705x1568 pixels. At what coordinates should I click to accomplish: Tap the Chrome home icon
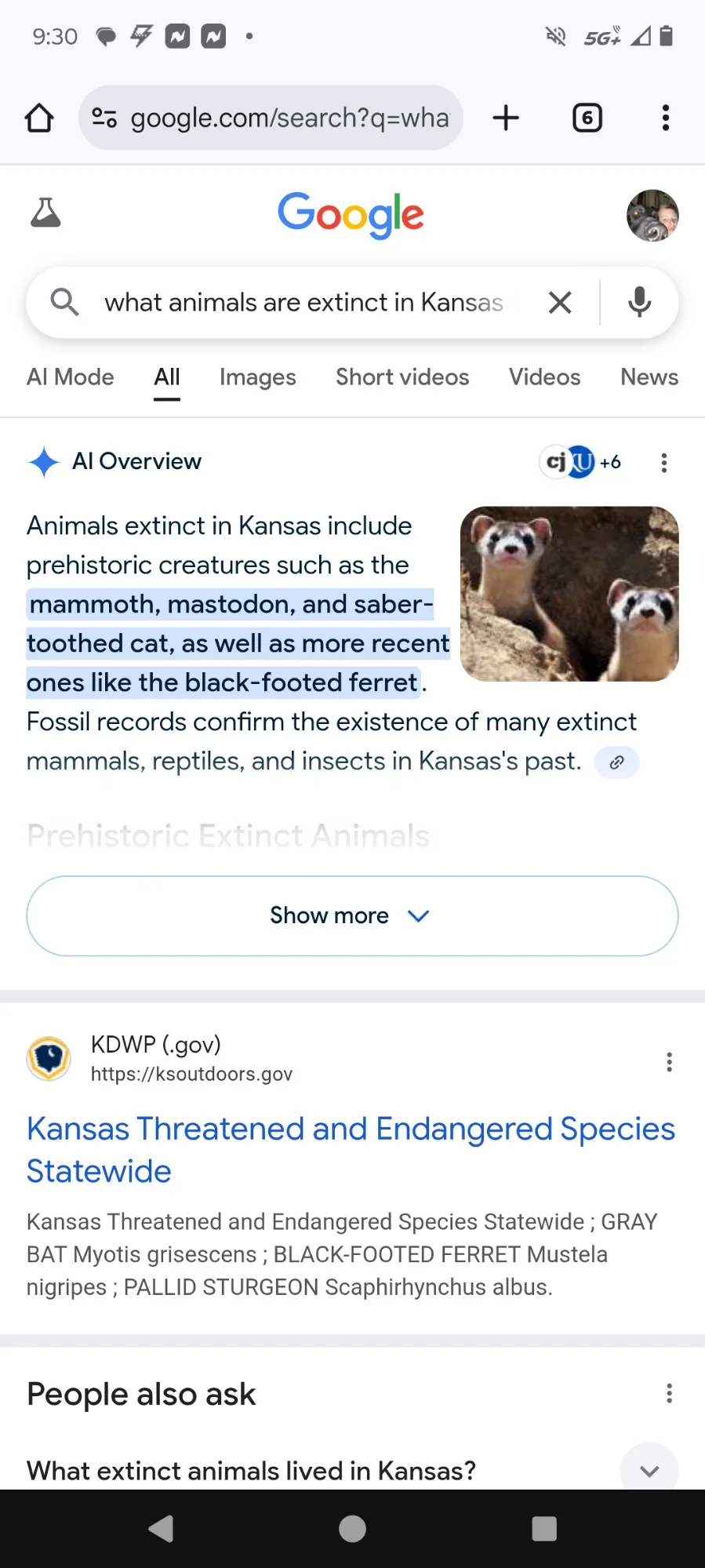point(39,118)
